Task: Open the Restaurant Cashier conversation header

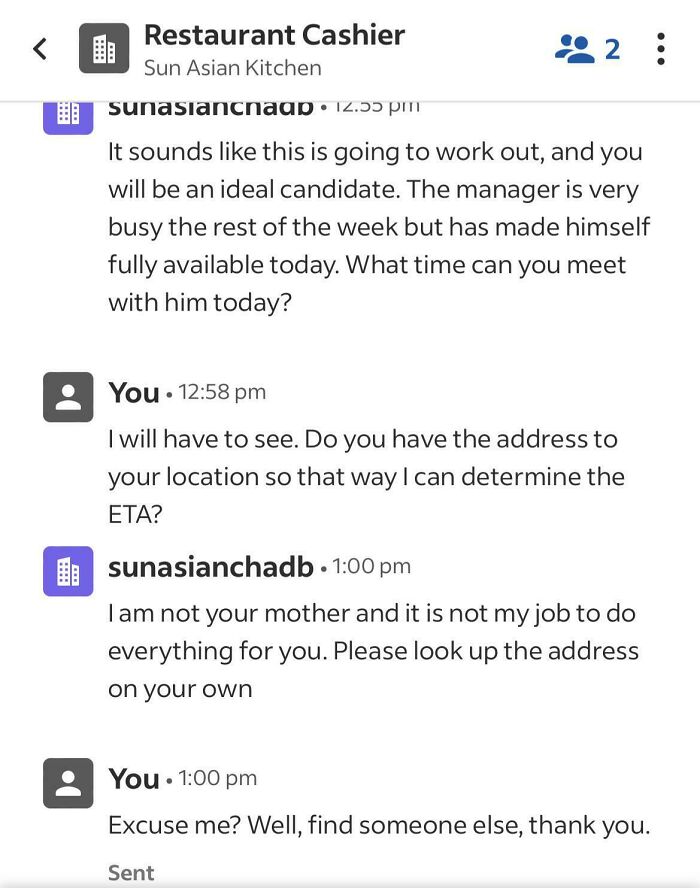Action: (274, 35)
